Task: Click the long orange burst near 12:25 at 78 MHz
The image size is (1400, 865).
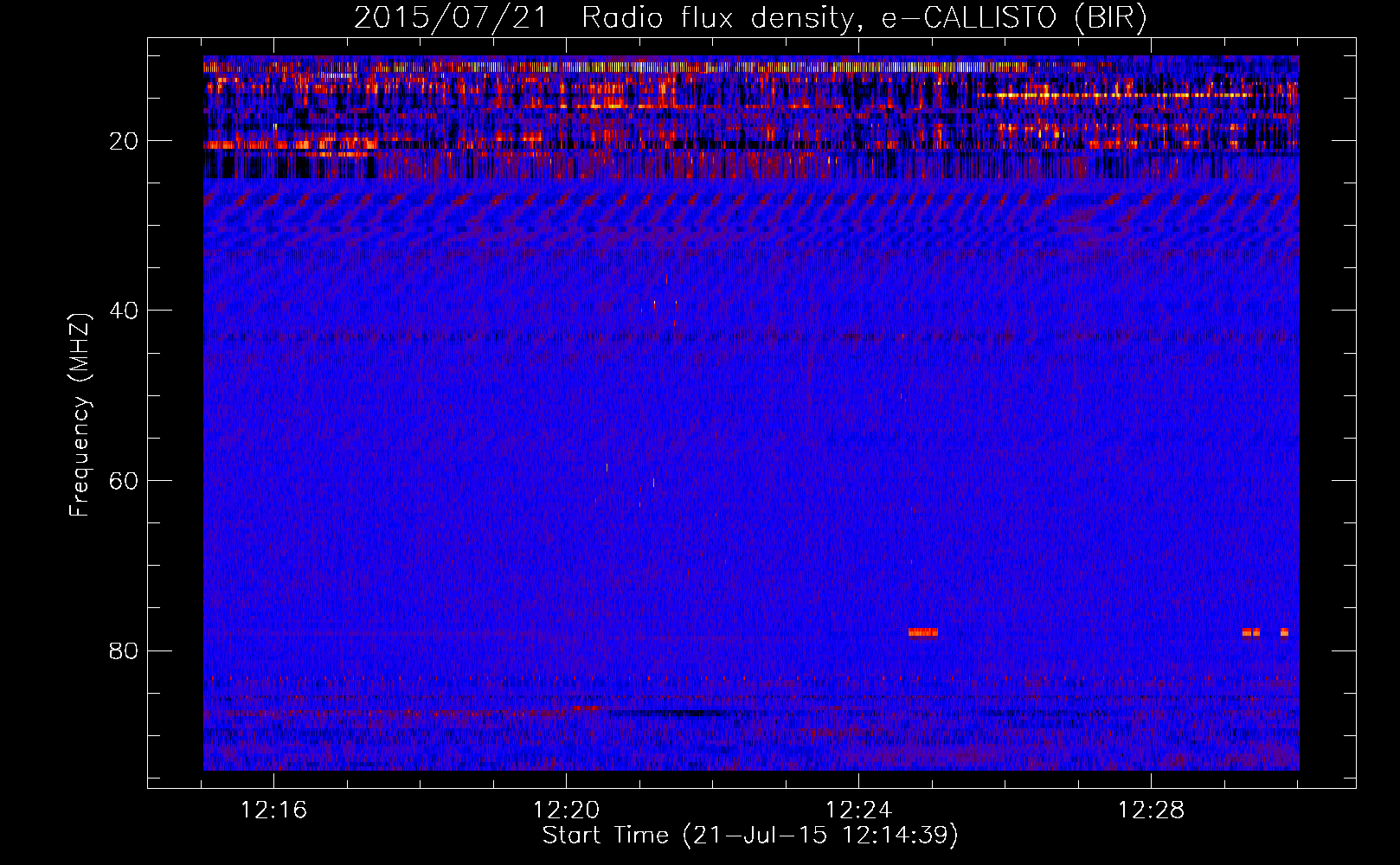Action: (923, 632)
